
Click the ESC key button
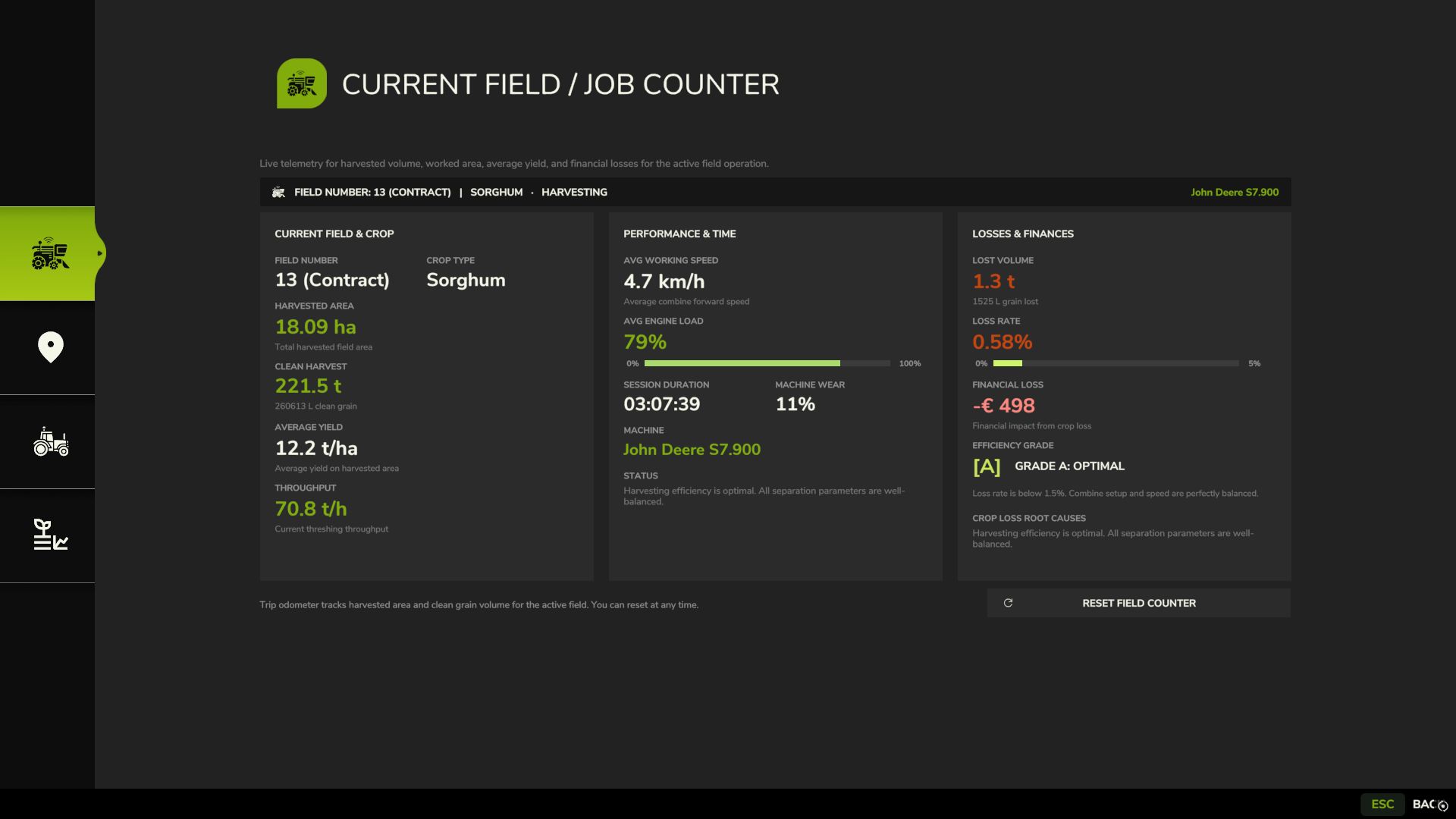tap(1382, 804)
